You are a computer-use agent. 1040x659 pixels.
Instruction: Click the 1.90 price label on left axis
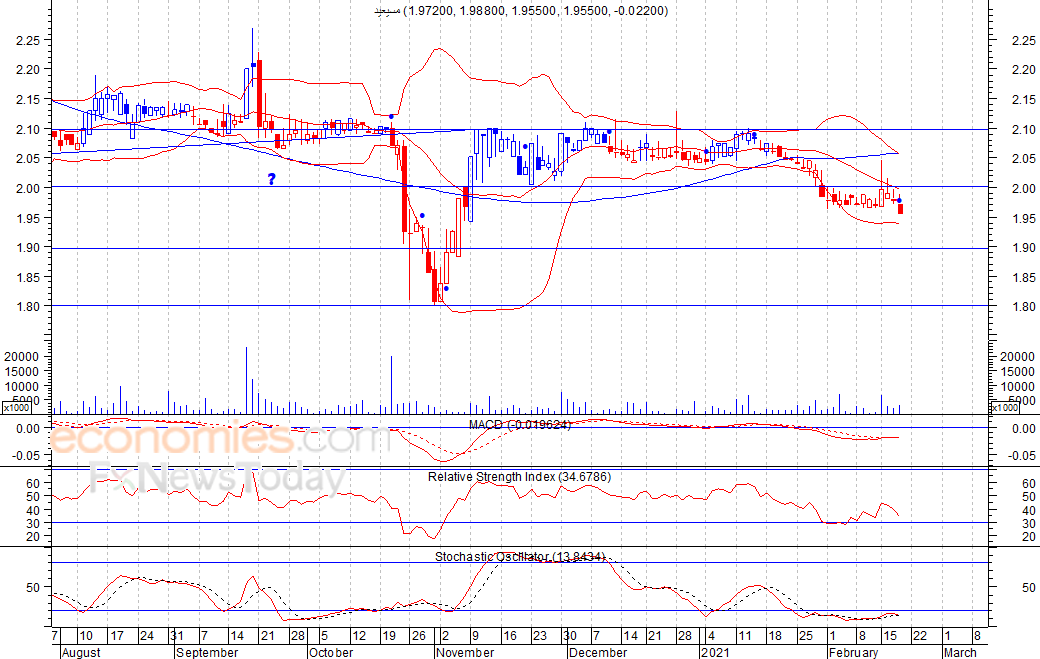tap(28, 247)
